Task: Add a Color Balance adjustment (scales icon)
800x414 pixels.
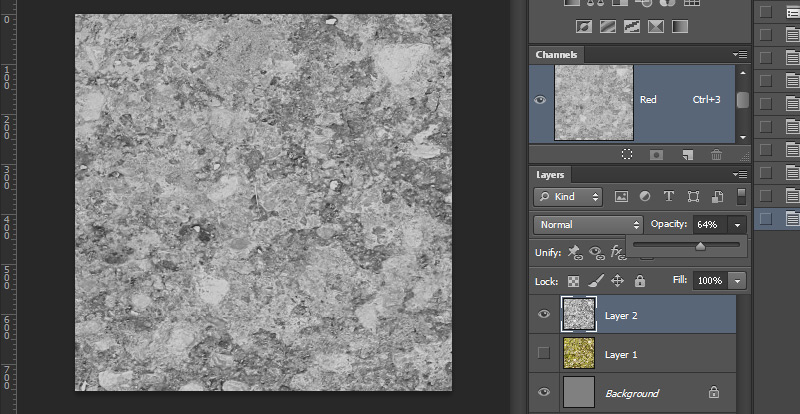Action: click(x=595, y=3)
